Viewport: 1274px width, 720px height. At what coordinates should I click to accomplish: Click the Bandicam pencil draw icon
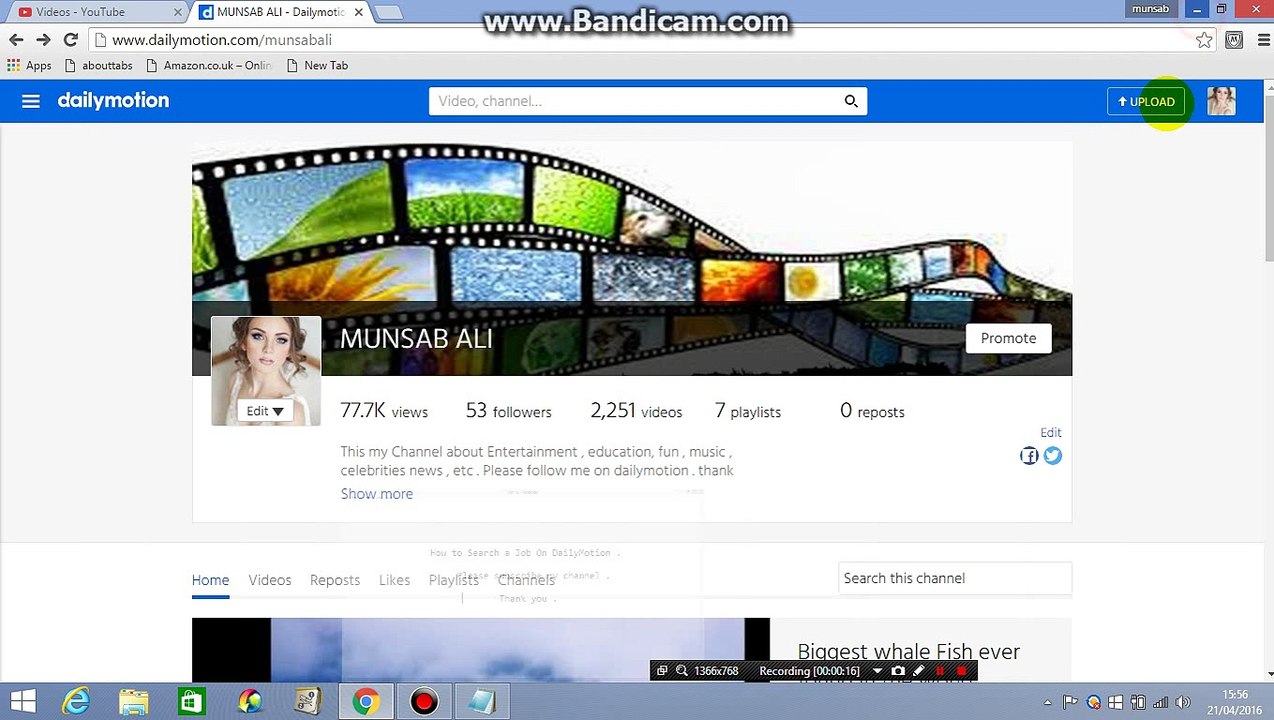(x=919, y=671)
